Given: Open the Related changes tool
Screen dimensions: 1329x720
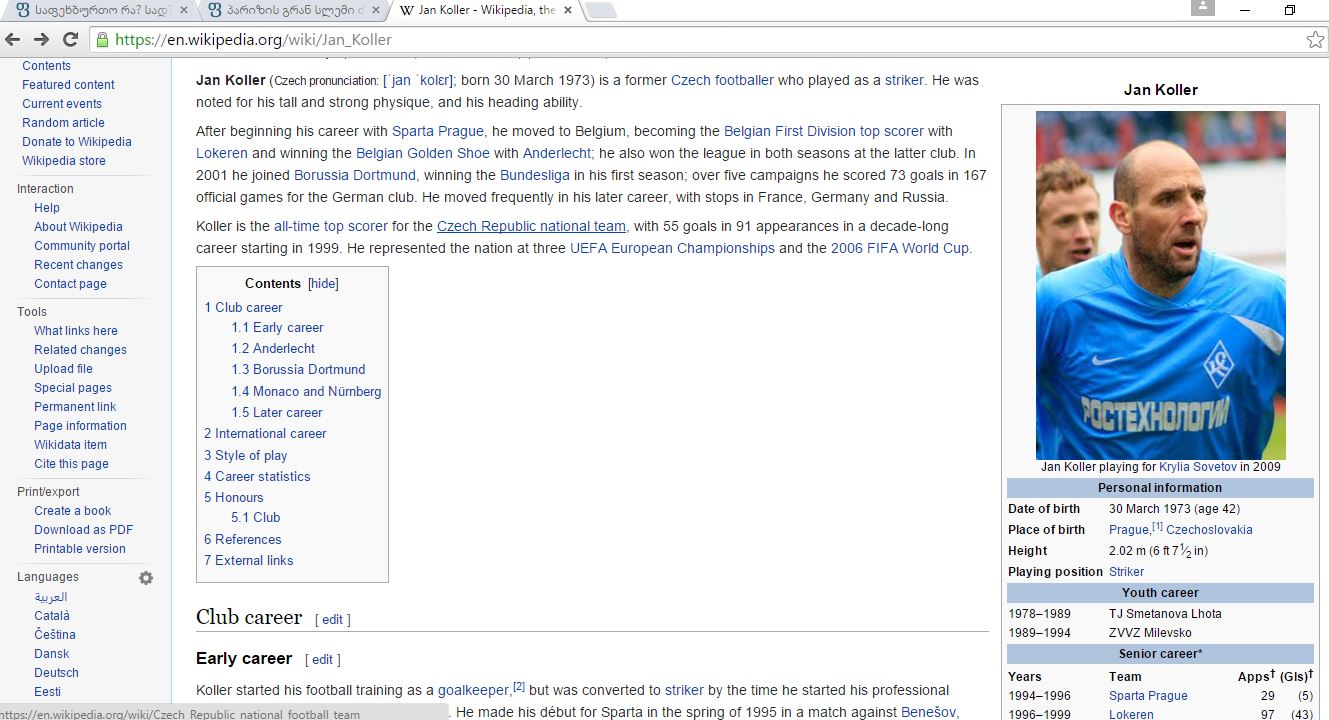Looking at the screenshot, I should tap(80, 350).
